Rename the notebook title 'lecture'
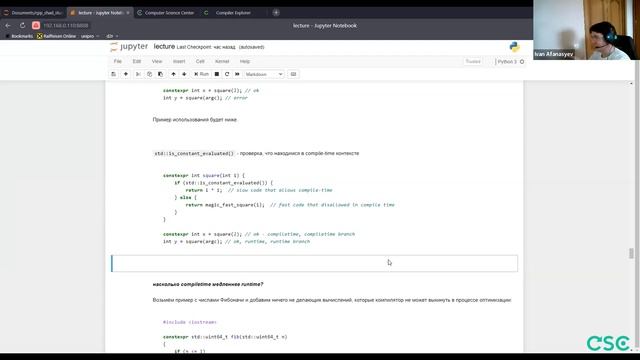 coord(164,47)
